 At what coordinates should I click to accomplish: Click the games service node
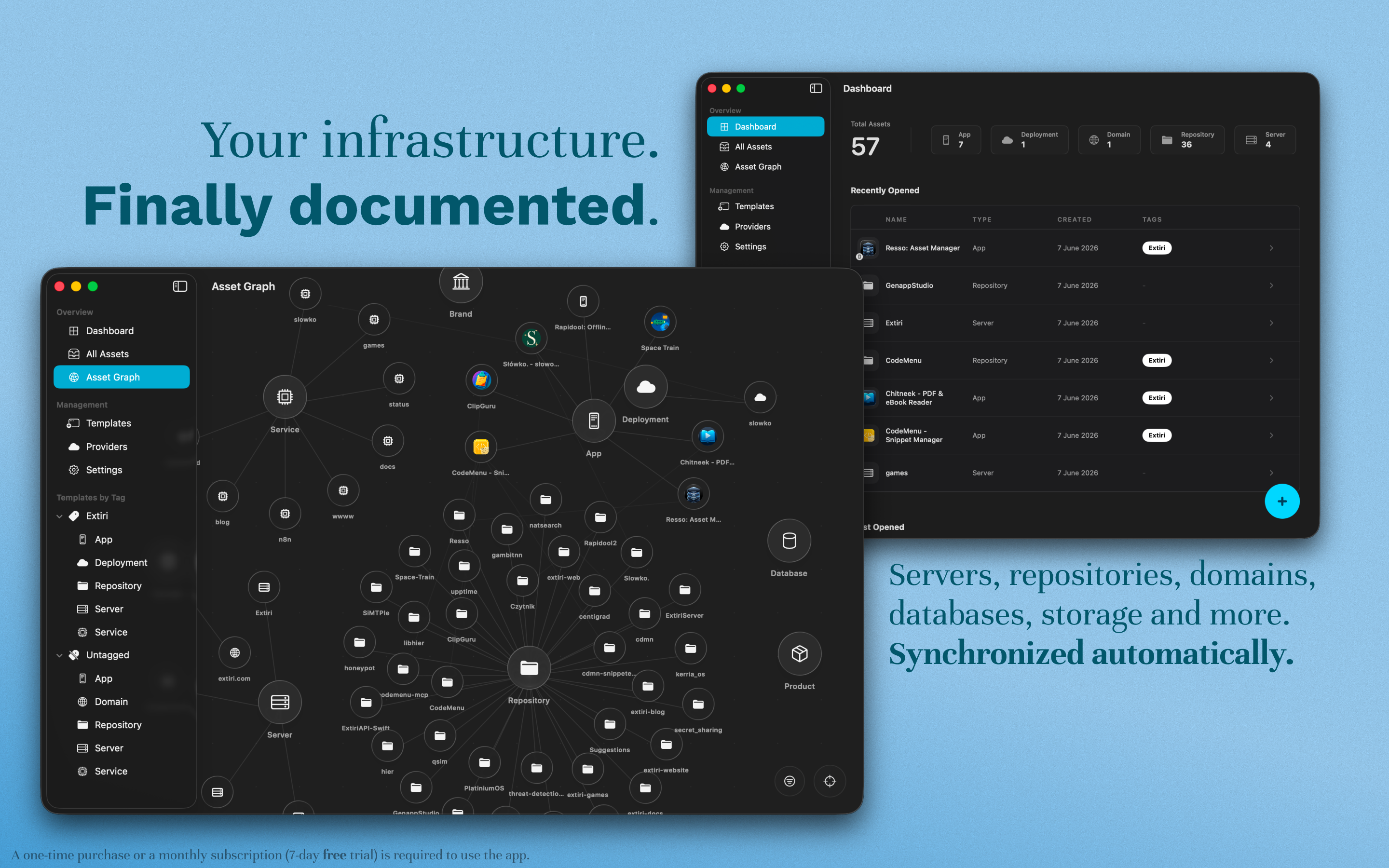pyautogui.click(x=374, y=320)
